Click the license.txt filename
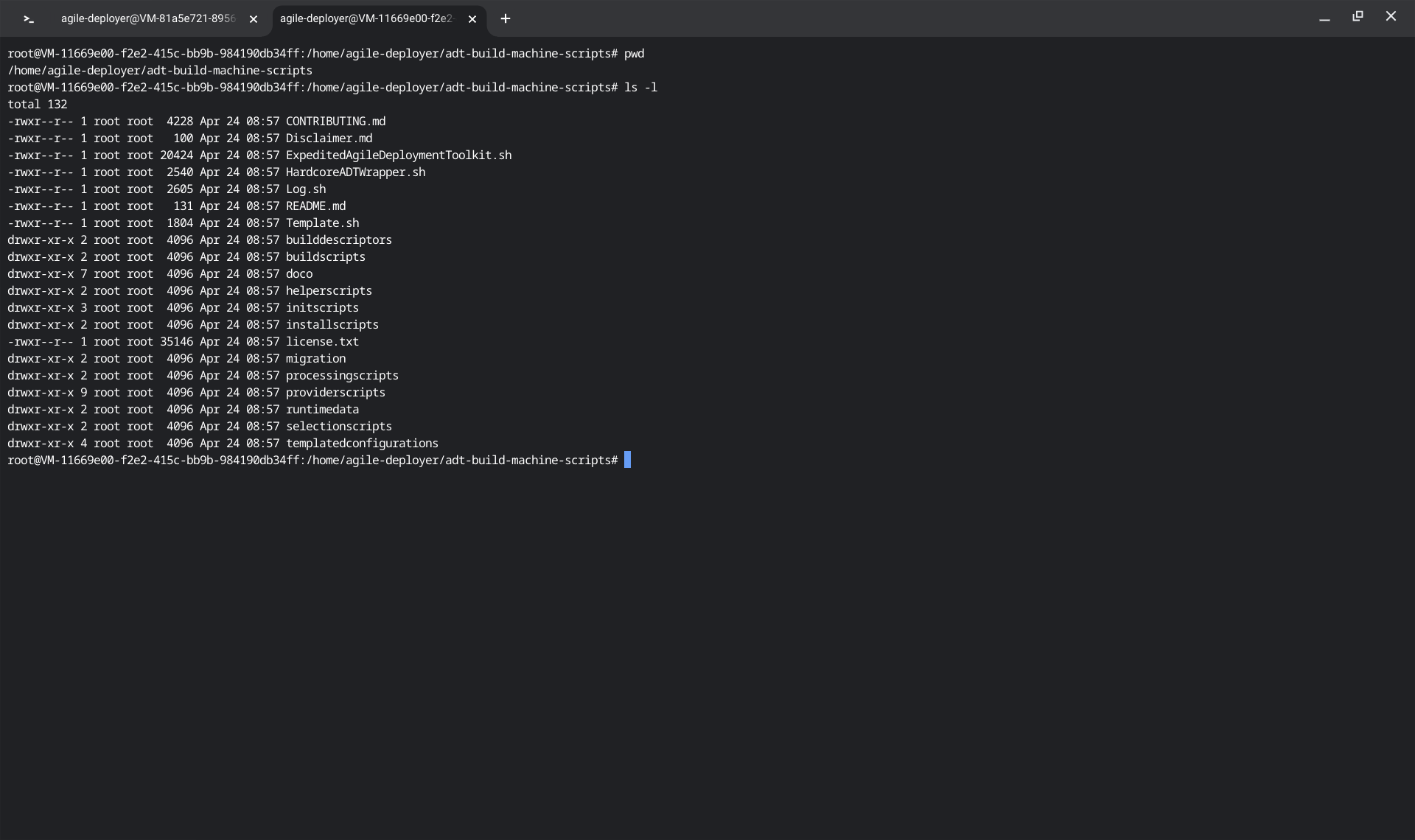The height and width of the screenshot is (840, 1415). click(x=322, y=342)
